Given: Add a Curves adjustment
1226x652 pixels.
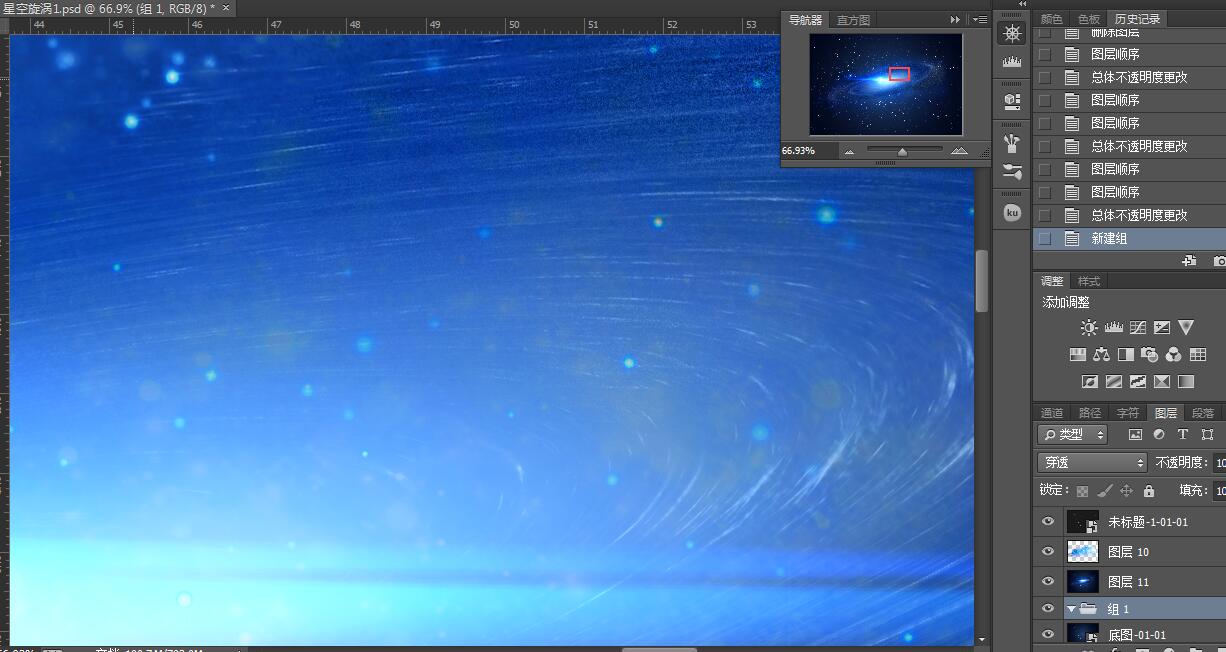Looking at the screenshot, I should (x=1137, y=327).
